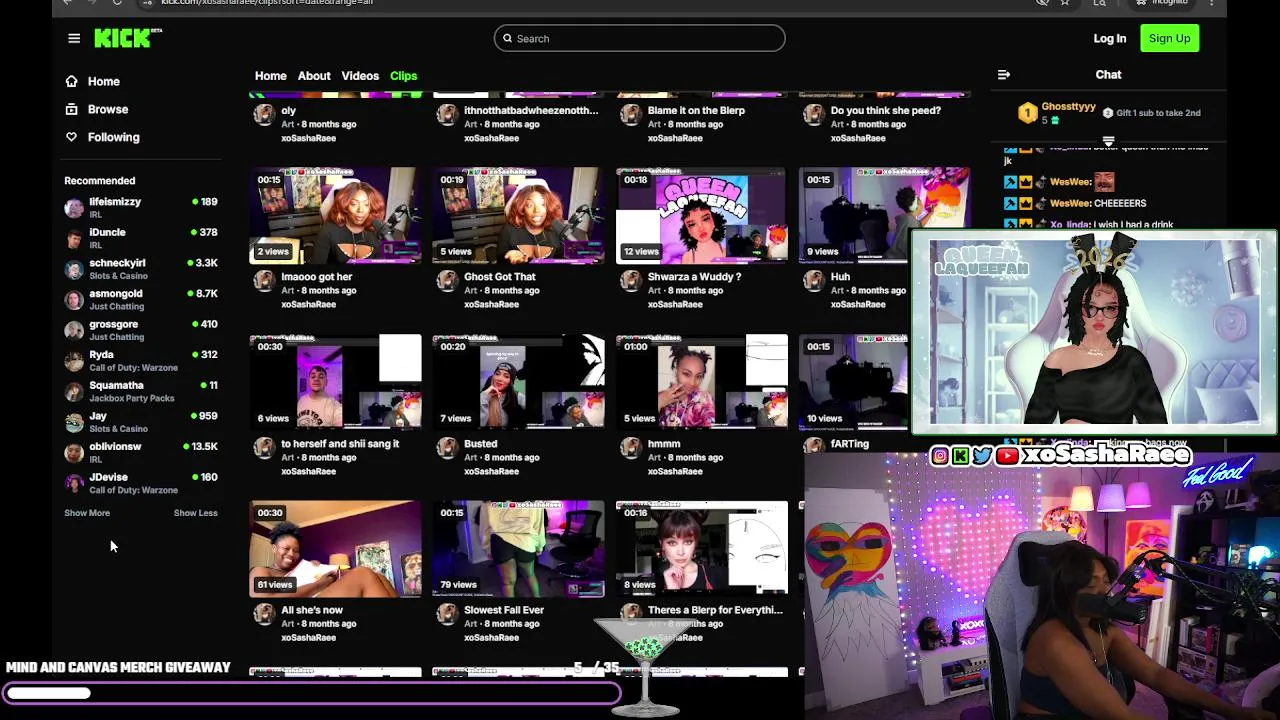The image size is (1280, 720).
Task: Open 'lmaooo got her' clip title
Action: point(317,277)
